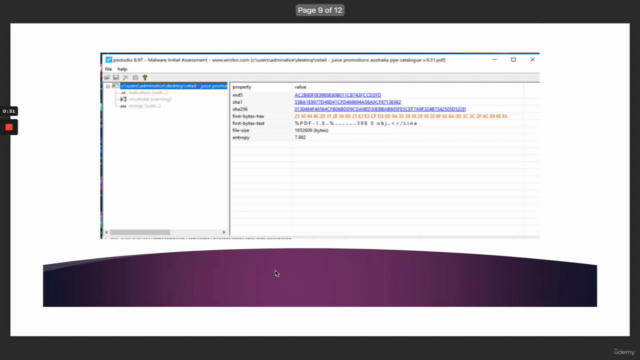Select the first-bytes-text value

click(x=356, y=123)
